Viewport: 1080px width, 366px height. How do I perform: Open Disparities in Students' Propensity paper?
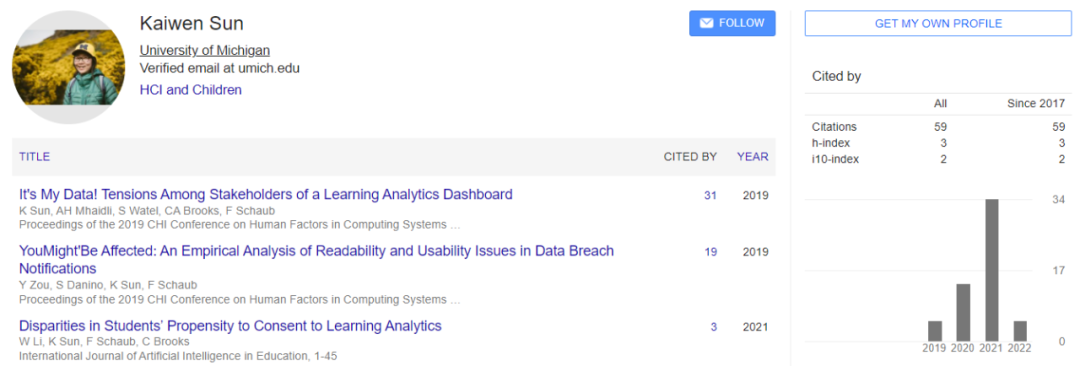[230, 325]
